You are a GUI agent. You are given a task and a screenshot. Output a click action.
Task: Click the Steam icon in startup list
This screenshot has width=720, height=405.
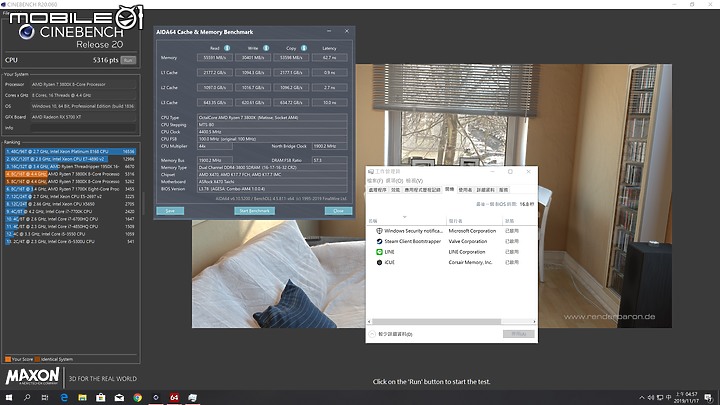point(379,242)
